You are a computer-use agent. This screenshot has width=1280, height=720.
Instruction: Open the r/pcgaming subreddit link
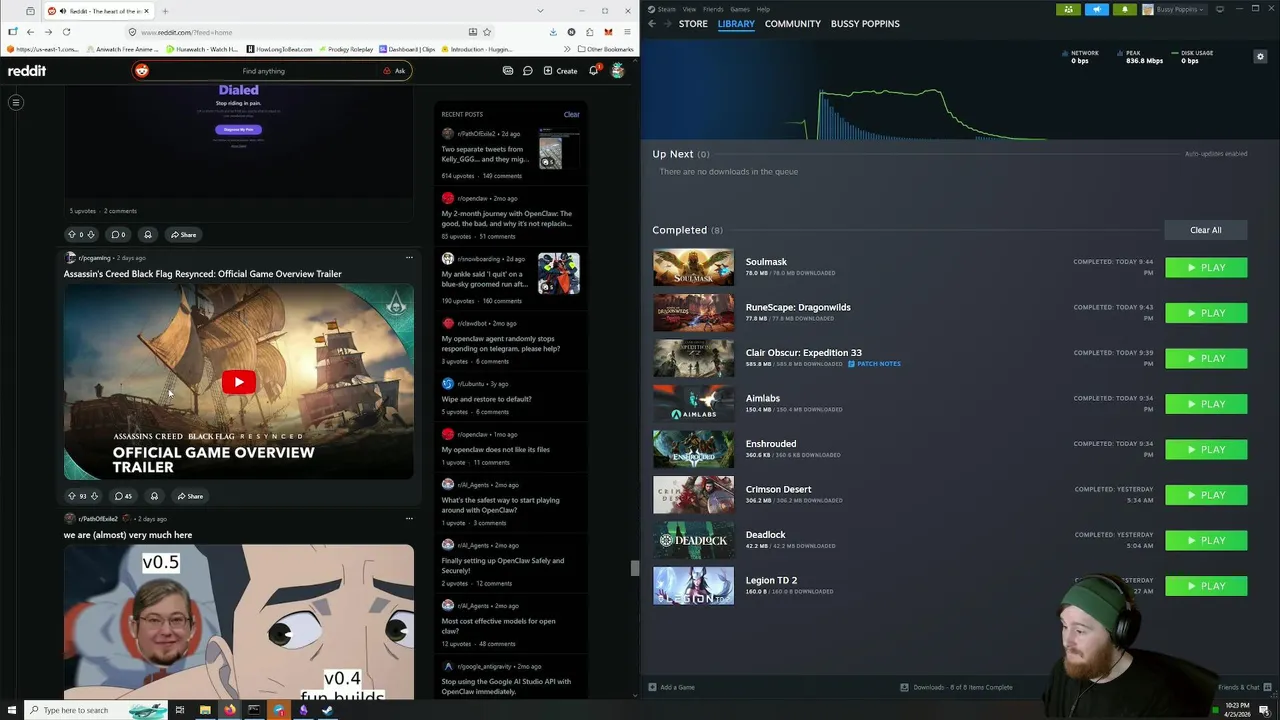pyautogui.click(x=94, y=258)
